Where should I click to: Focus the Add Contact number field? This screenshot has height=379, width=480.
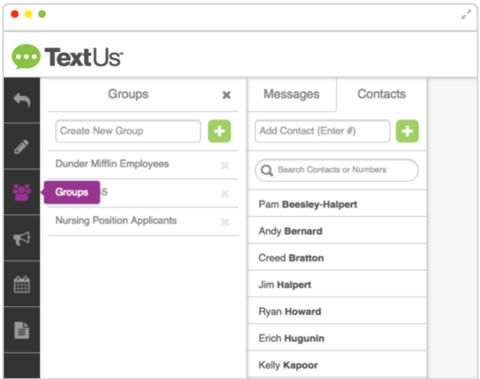pos(322,131)
